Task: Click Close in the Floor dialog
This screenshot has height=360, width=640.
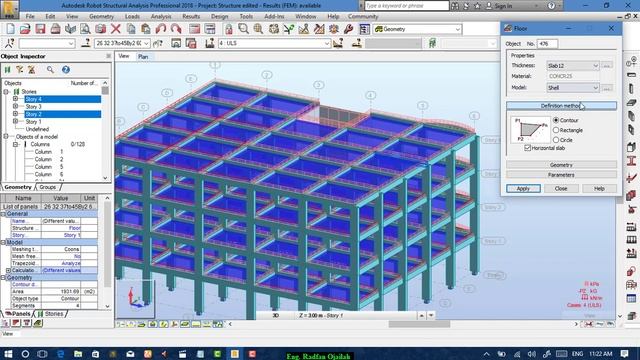Action: point(561,189)
